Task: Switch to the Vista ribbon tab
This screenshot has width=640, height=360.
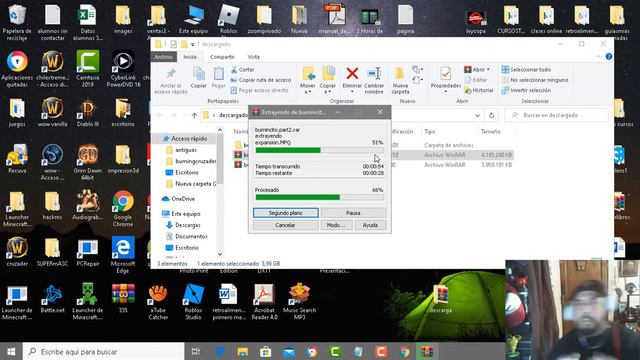Action: [x=253, y=57]
